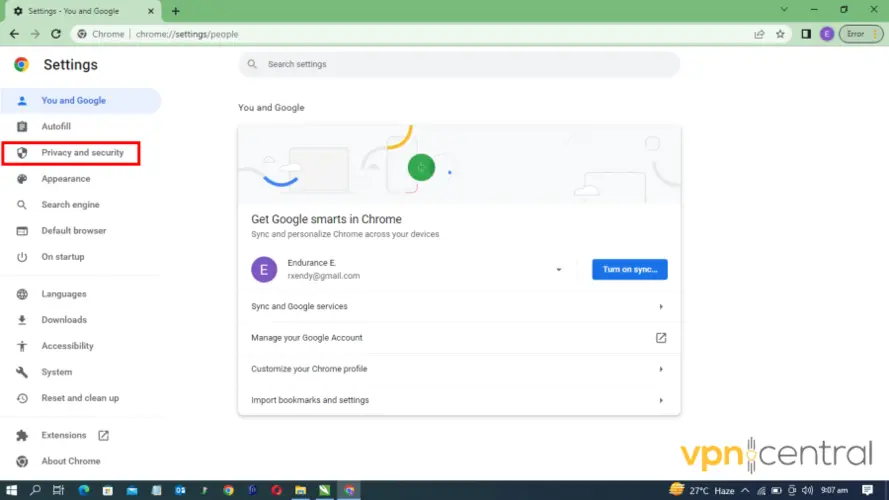Expand the account dropdown arrow
Viewport: 889px width, 500px height.
[558, 270]
